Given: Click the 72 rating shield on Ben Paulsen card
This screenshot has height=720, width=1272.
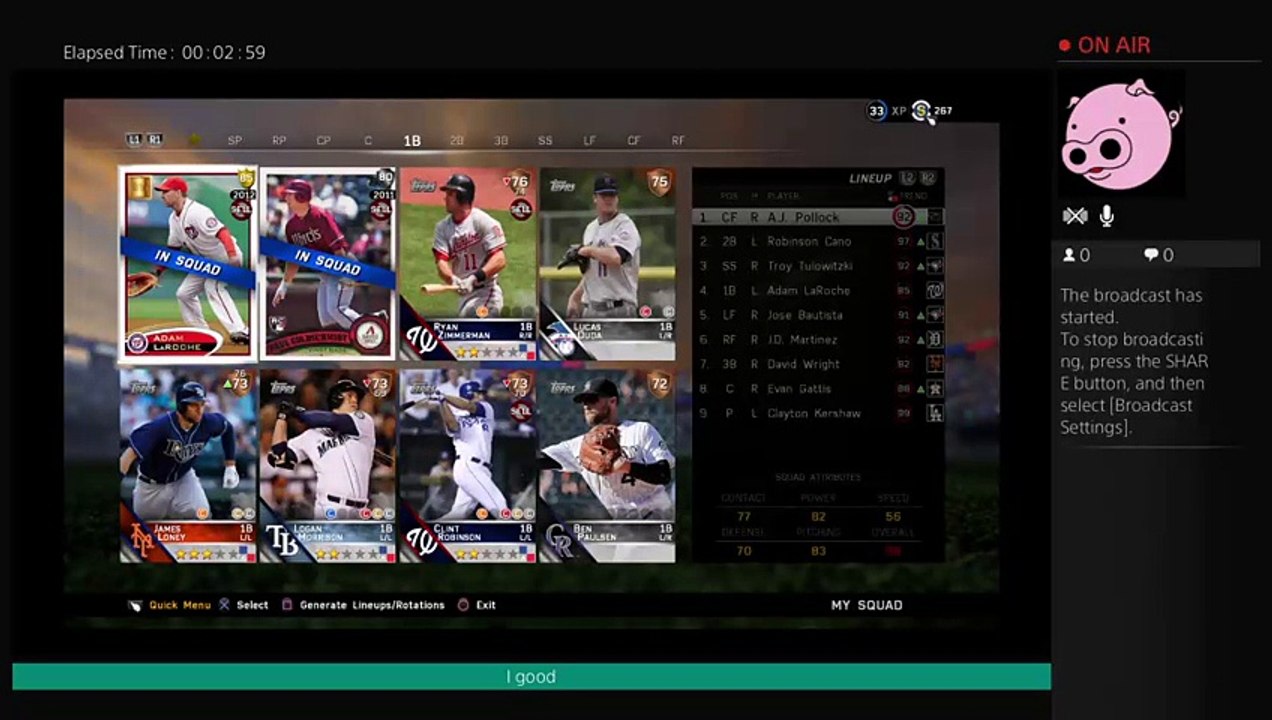Looking at the screenshot, I should [x=658, y=384].
